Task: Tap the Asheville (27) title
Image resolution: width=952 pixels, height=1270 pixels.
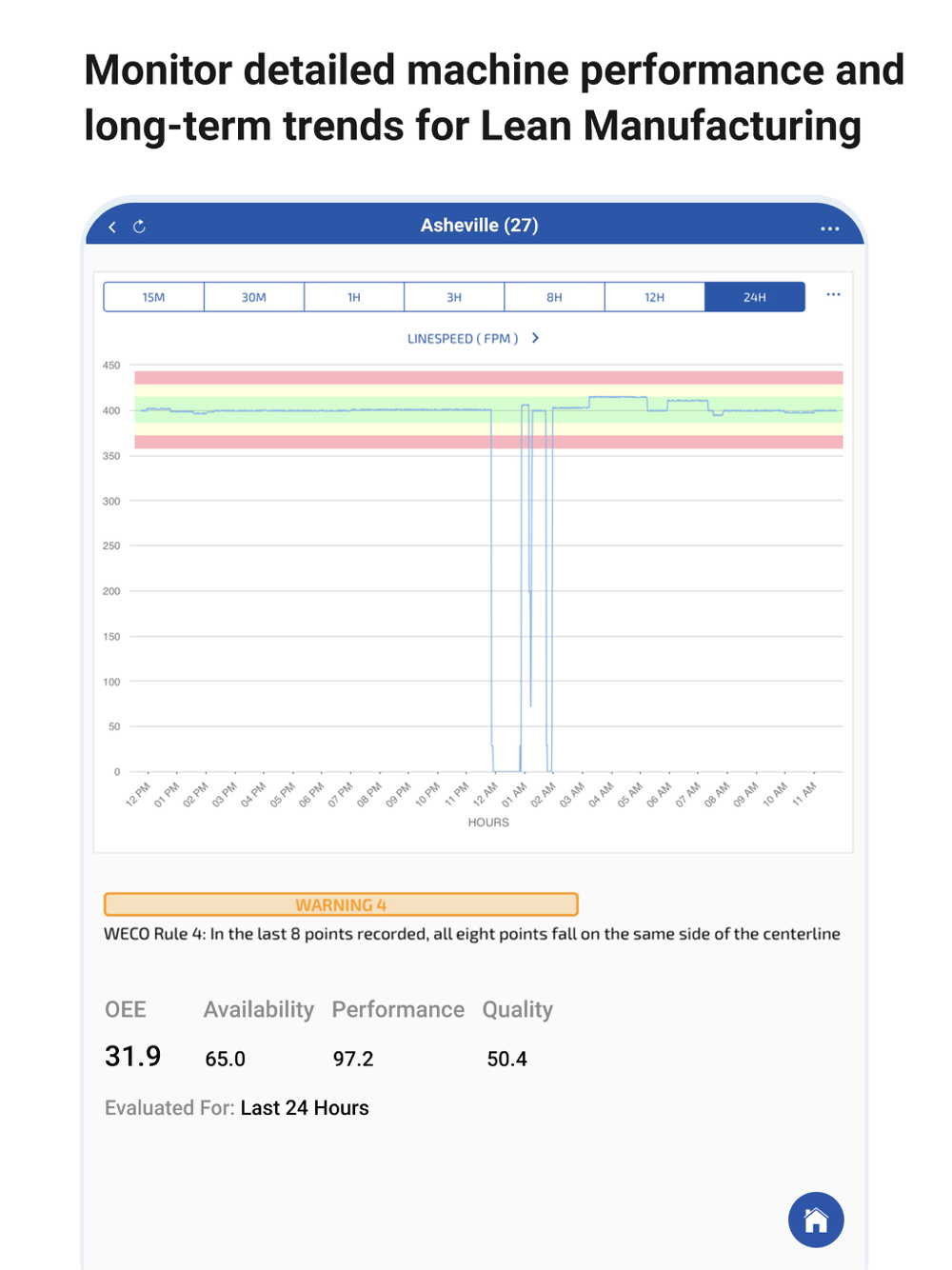Action: pyautogui.click(x=480, y=226)
